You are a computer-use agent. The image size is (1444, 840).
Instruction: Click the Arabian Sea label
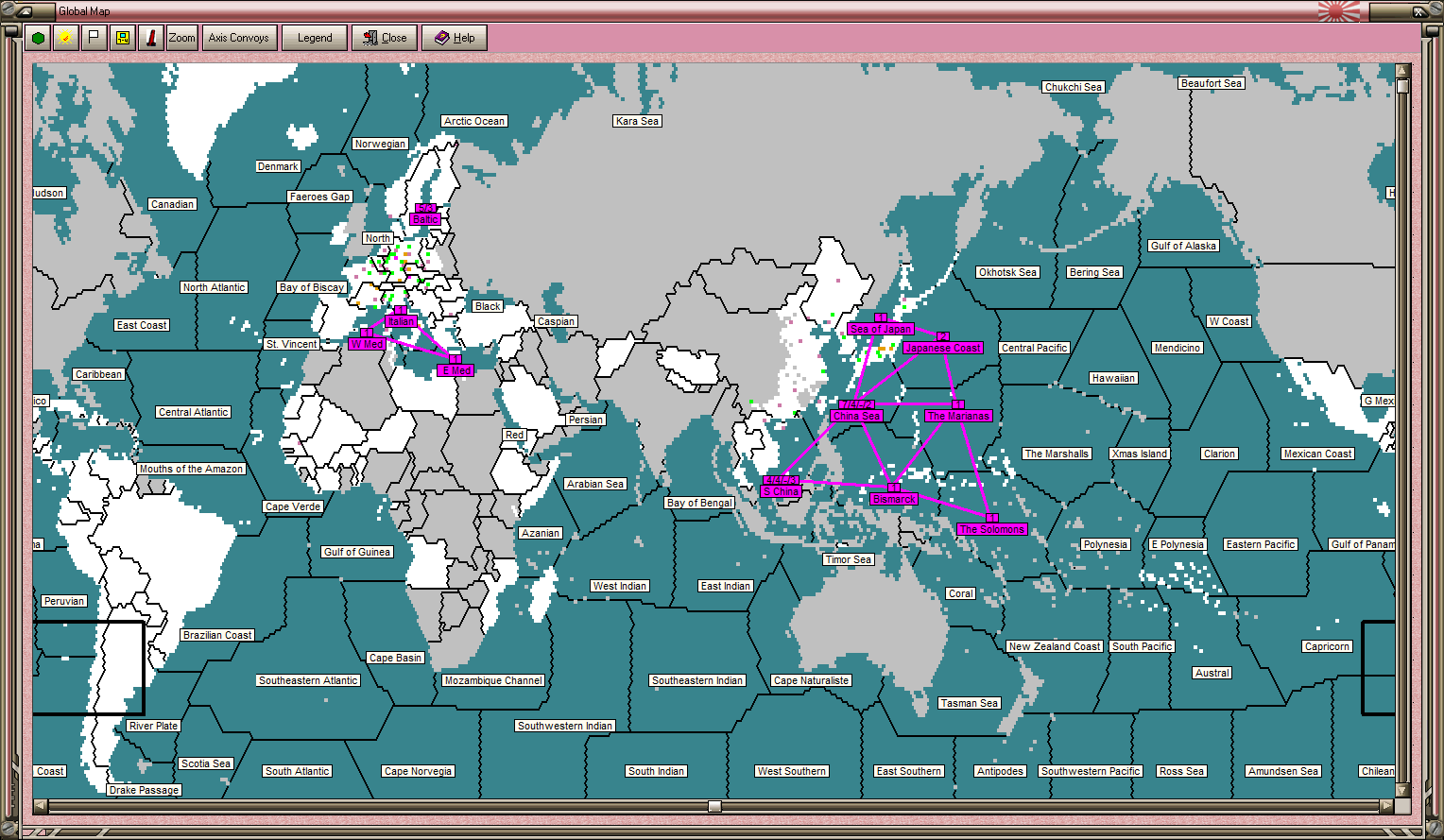(595, 484)
